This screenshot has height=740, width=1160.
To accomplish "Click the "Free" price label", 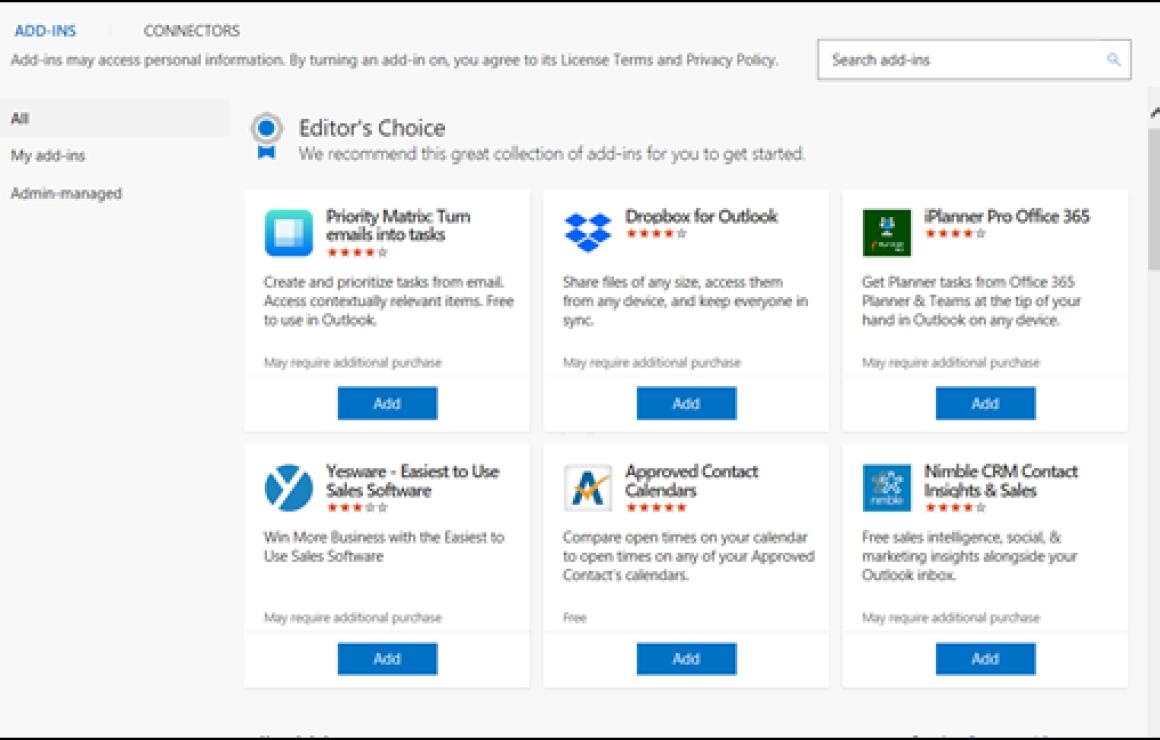I will pyautogui.click(x=575, y=617).
